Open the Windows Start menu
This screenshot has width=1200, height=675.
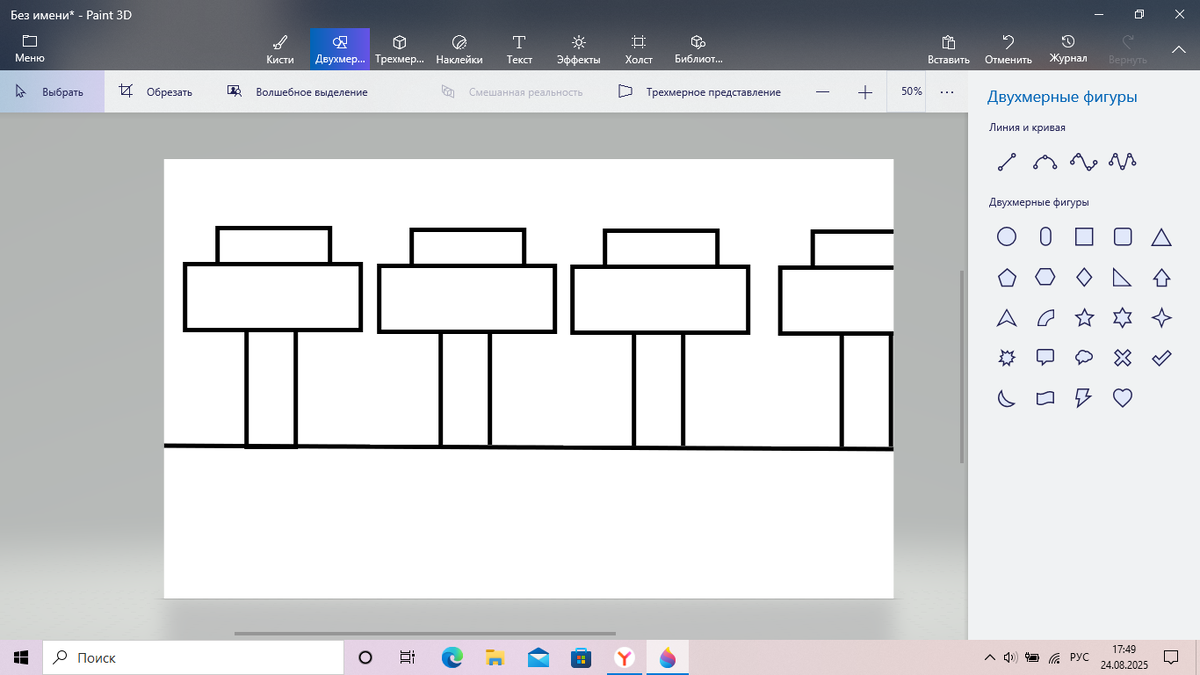tap(21, 657)
